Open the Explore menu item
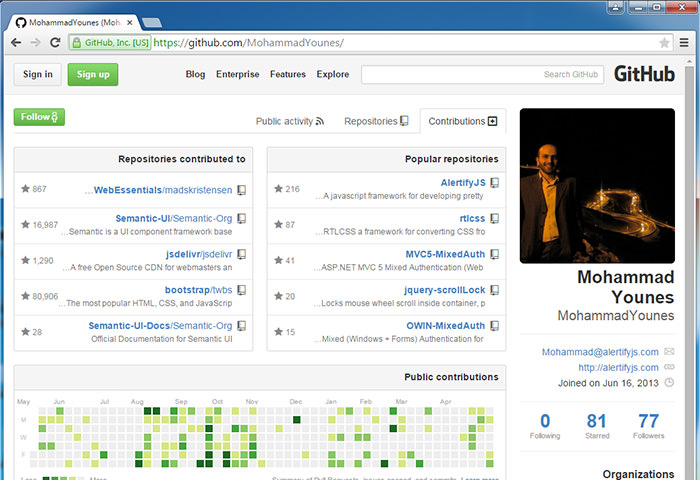This screenshot has width=700, height=480. [333, 74]
